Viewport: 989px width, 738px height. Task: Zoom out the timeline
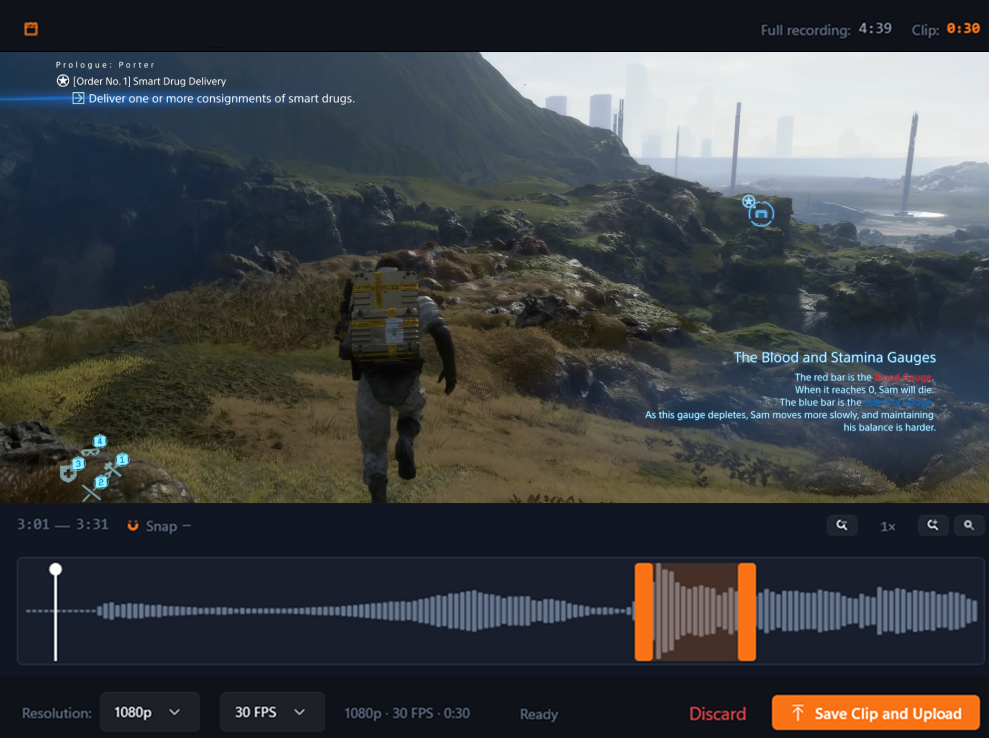[x=842, y=525]
